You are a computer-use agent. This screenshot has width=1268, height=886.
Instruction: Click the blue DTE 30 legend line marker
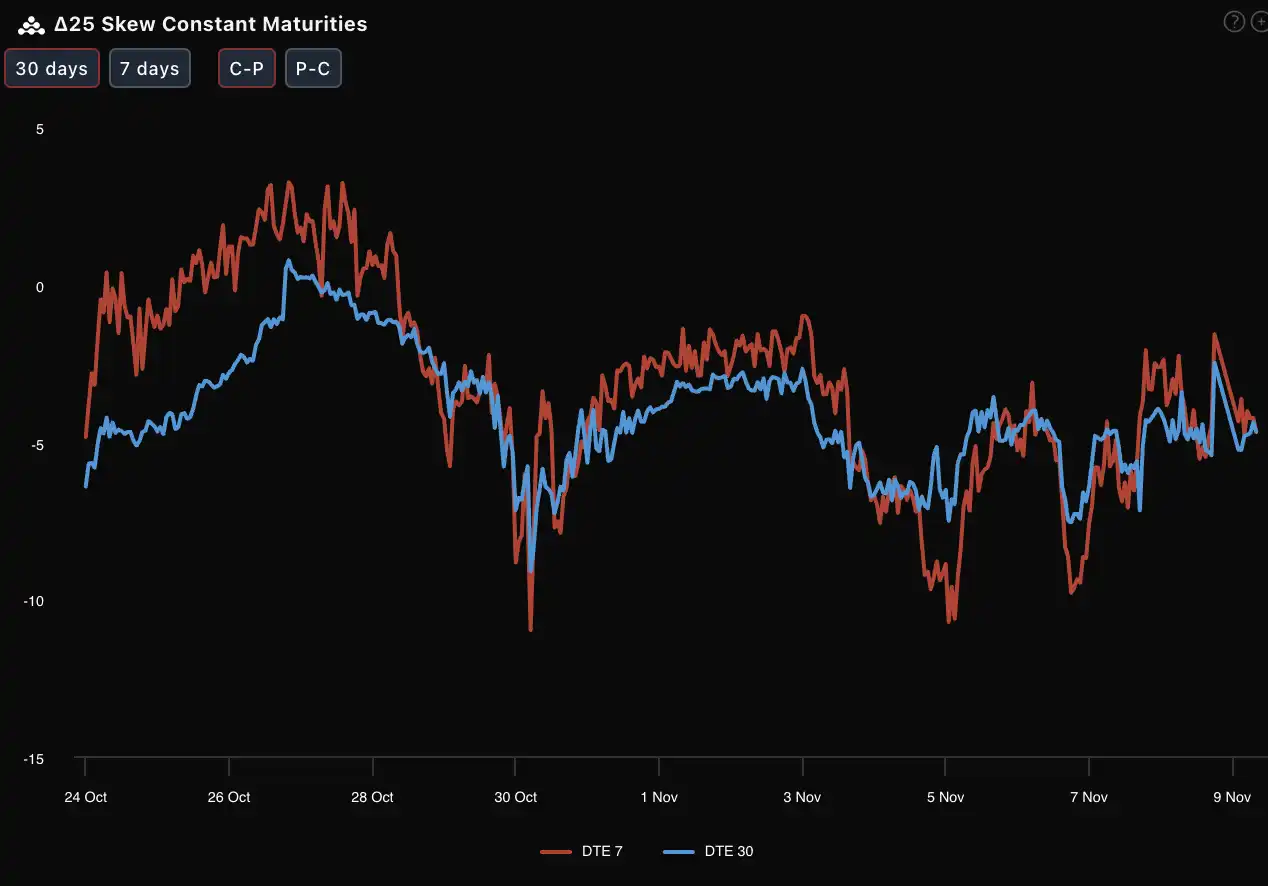[x=679, y=852]
